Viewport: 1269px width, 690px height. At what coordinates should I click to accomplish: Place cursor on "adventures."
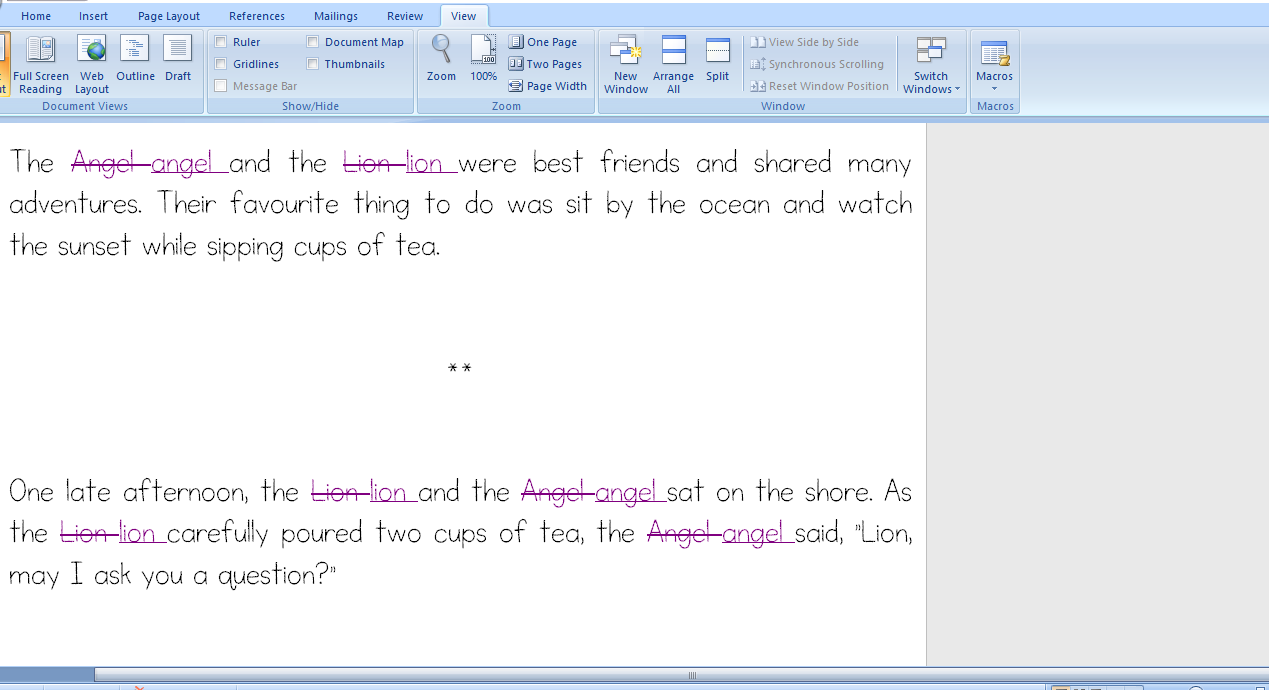coord(78,205)
